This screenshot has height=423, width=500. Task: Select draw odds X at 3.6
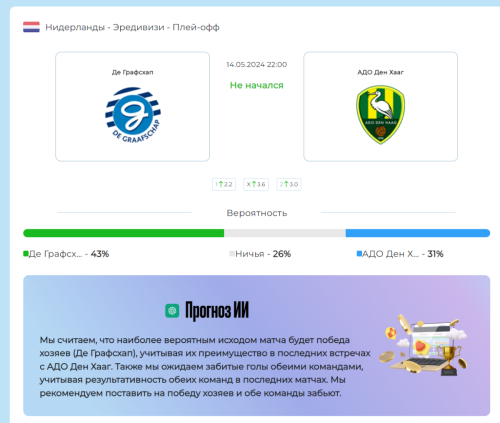tap(256, 184)
